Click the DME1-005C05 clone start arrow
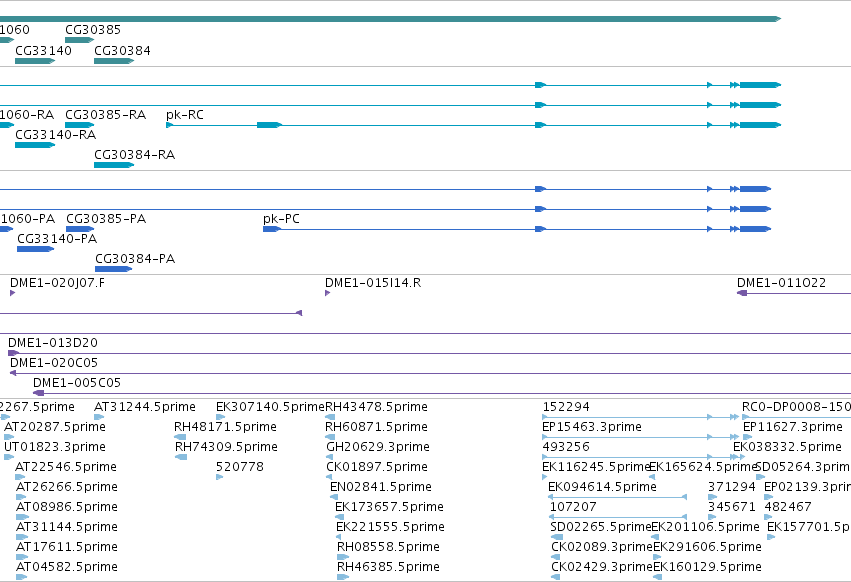The height and width of the screenshot is (582, 851). (39, 393)
